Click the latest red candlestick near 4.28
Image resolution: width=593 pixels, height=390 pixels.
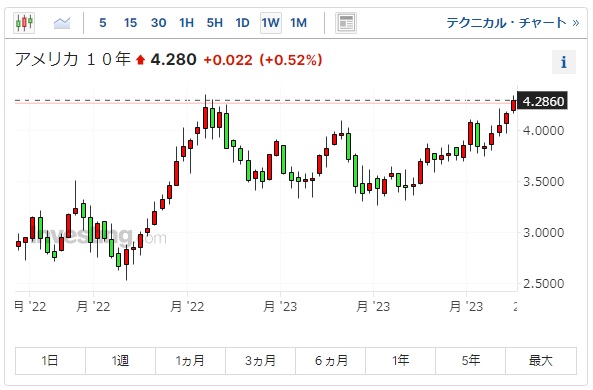[514, 105]
